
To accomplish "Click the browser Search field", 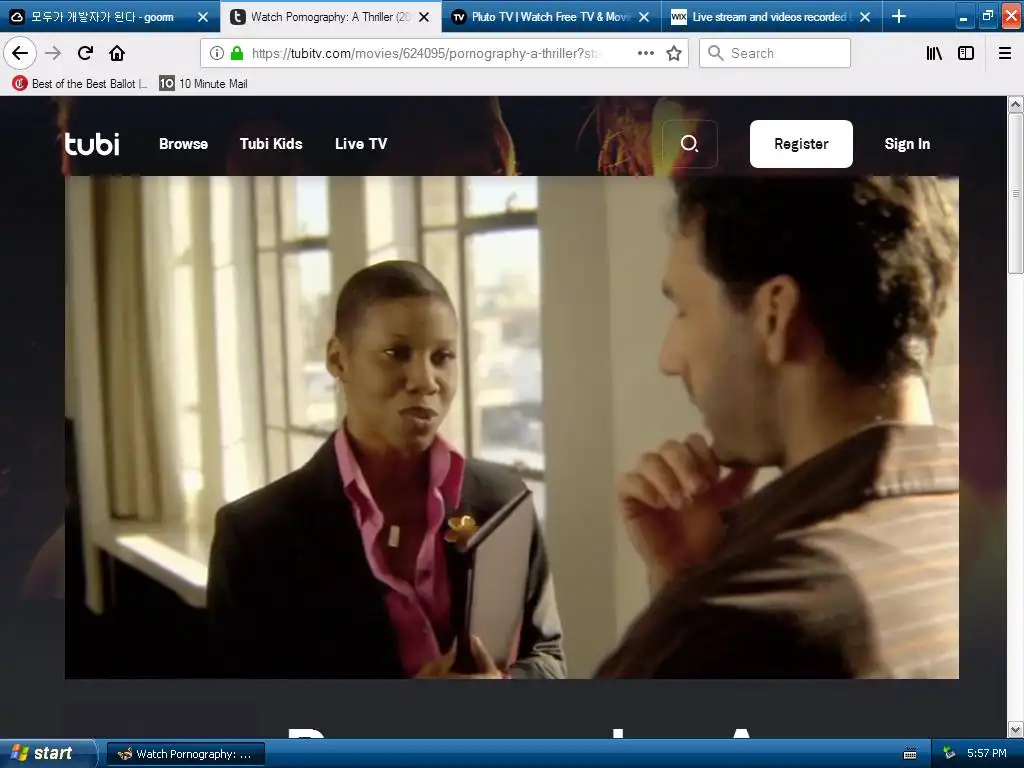I will [775, 53].
